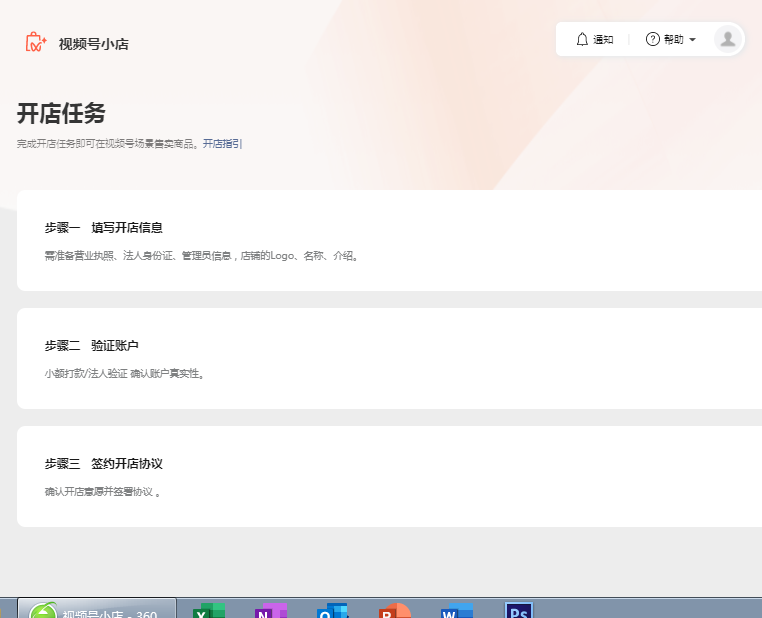Open PowerPoint from the taskbar

coord(395,610)
